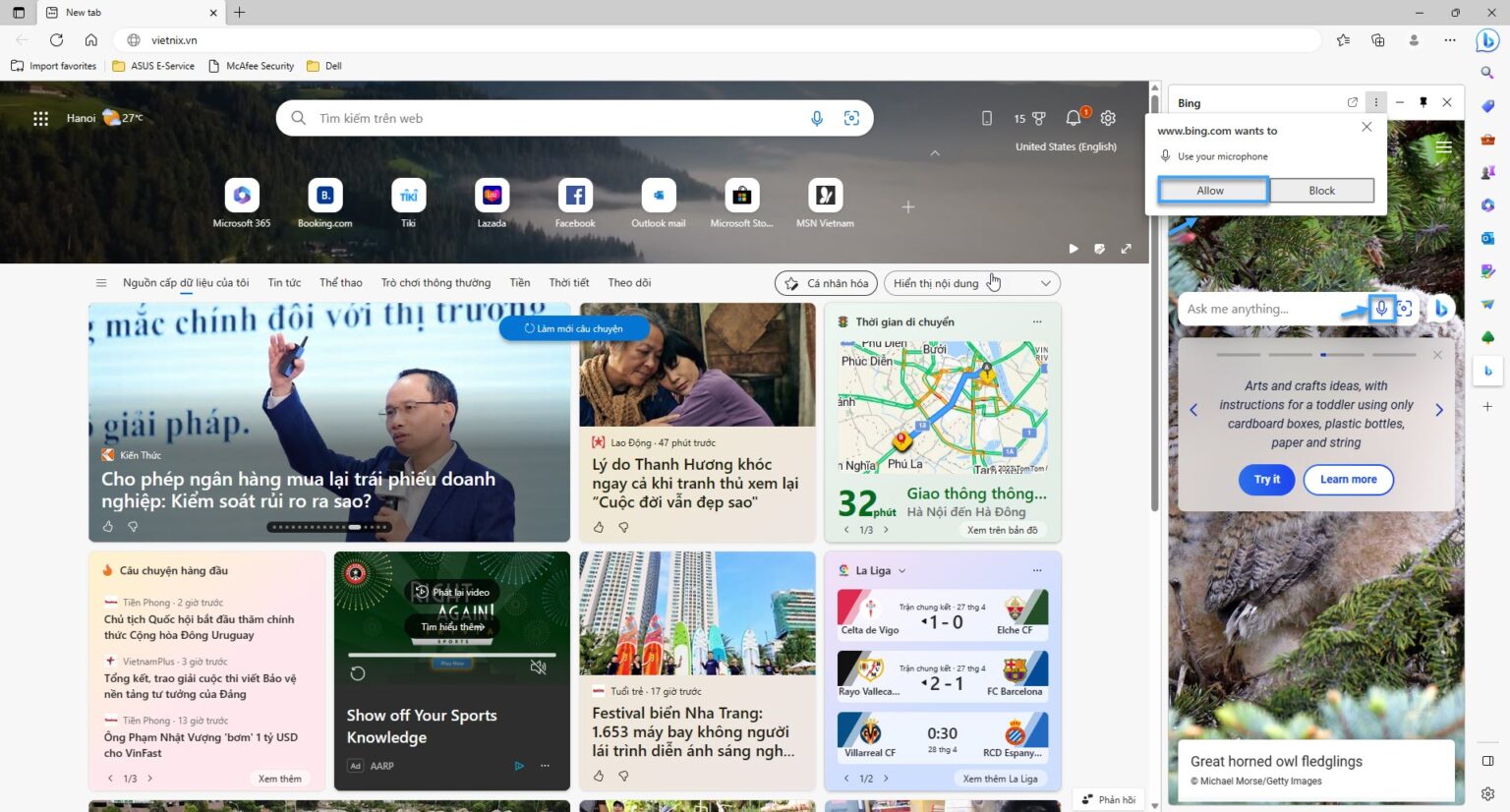Open the apps launcher grid icon
The width and height of the screenshot is (1510, 812).
point(40,118)
